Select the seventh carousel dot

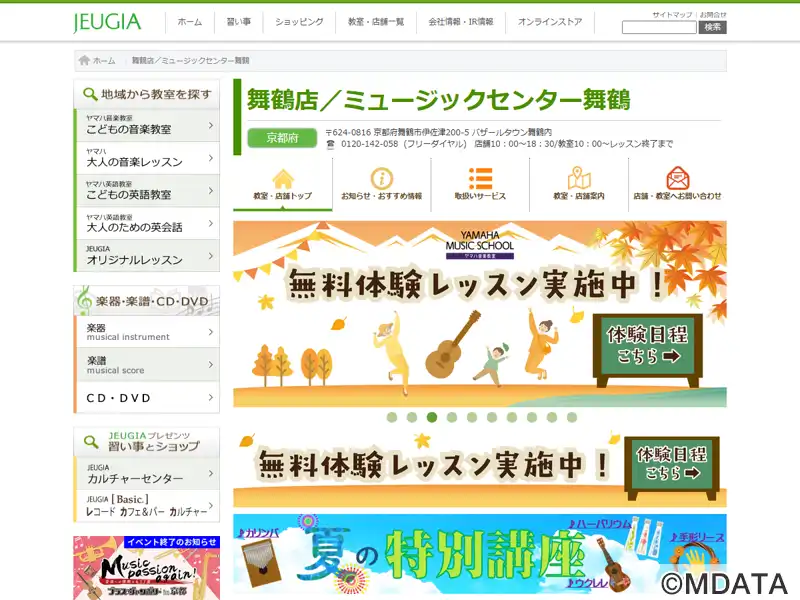point(512,417)
